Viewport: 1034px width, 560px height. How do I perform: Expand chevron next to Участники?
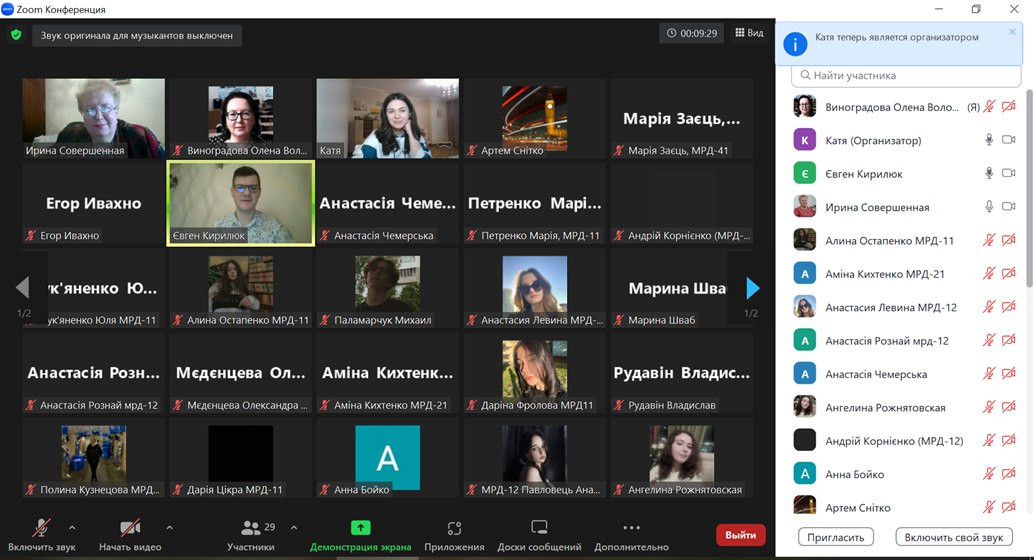click(x=294, y=527)
